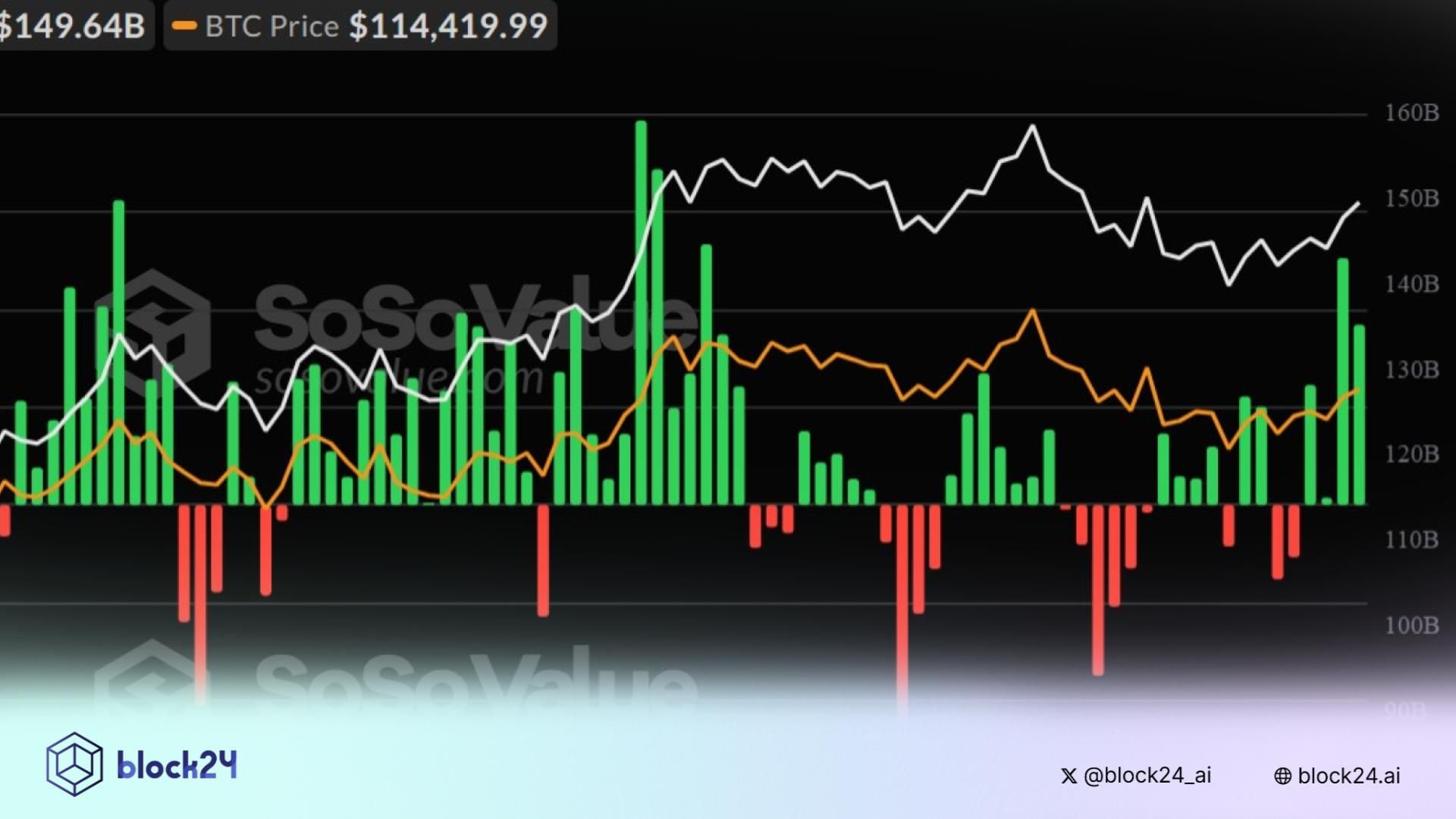Select the tallest green volume bar
Viewport: 1456px width, 819px height.
[641, 303]
